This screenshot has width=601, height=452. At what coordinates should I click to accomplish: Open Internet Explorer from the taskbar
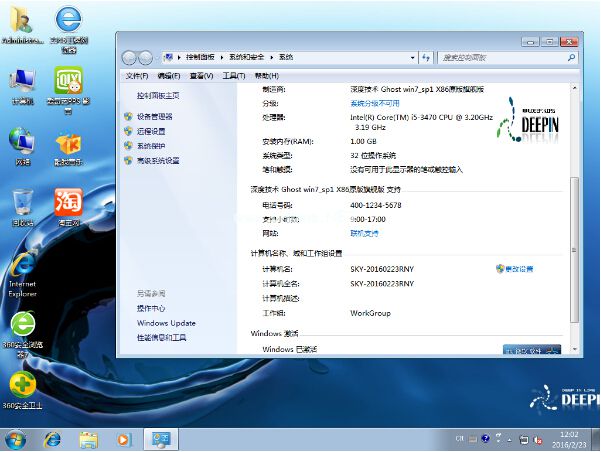[x=53, y=440]
